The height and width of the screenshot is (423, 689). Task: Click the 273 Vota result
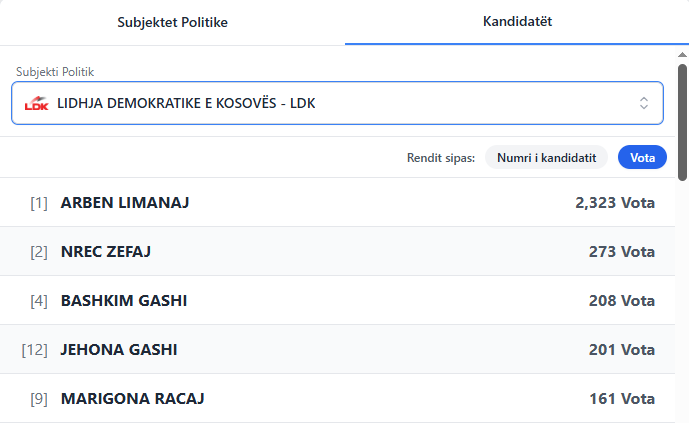click(x=622, y=252)
